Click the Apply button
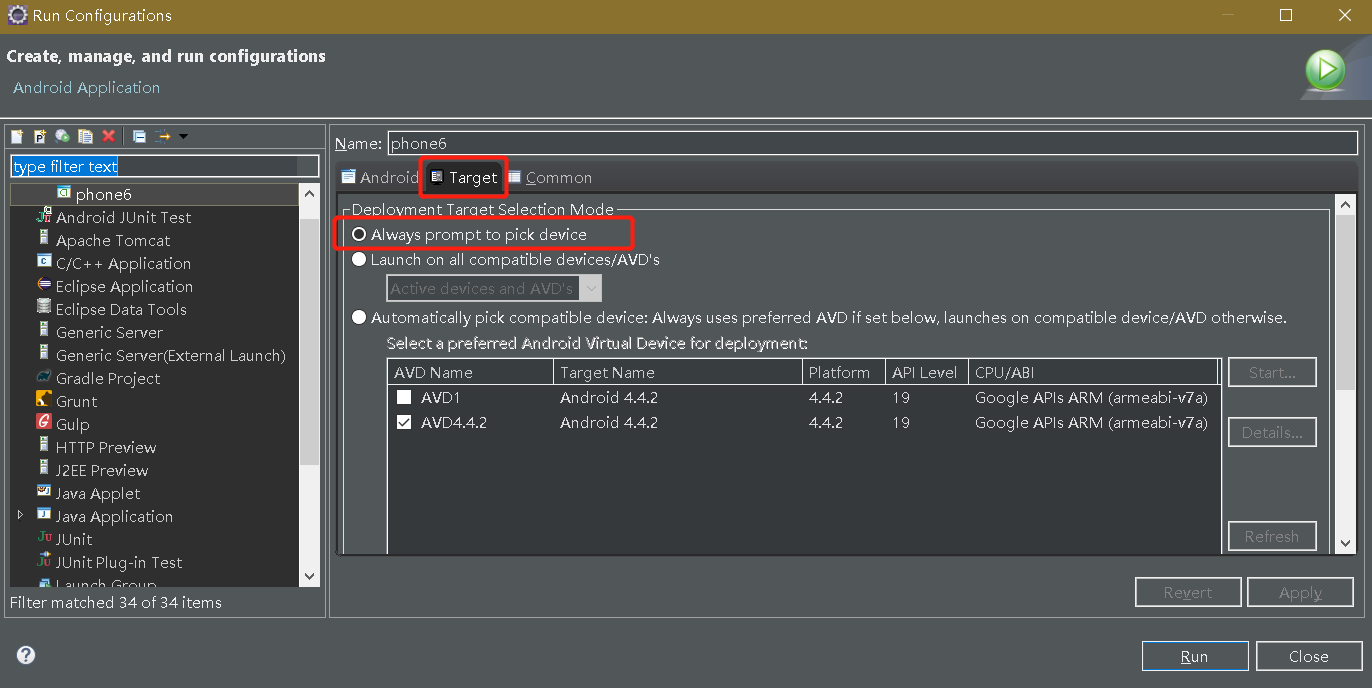The image size is (1372, 688). pyautogui.click(x=1300, y=592)
